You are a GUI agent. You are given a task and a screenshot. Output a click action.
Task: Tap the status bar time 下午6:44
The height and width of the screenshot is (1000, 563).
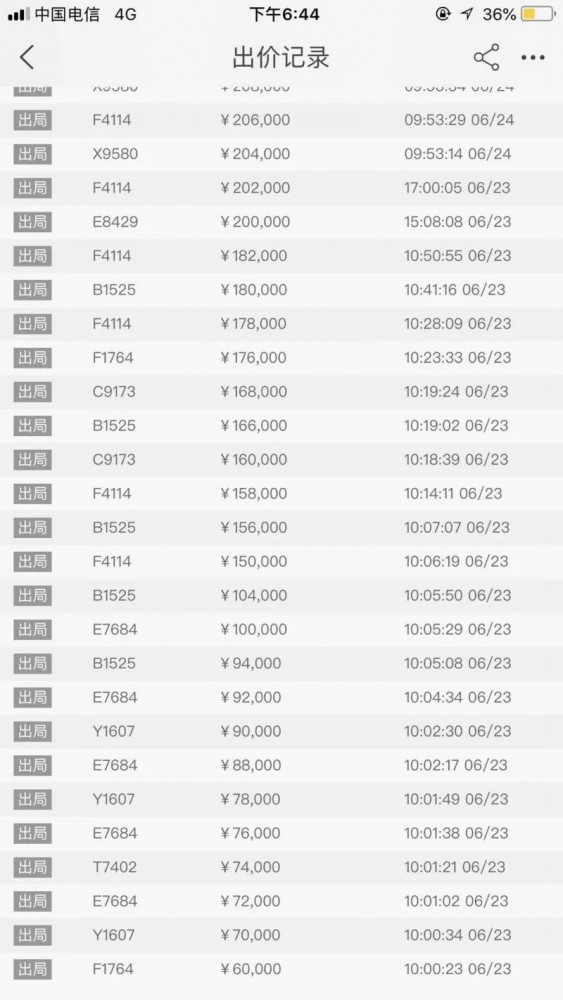click(284, 14)
